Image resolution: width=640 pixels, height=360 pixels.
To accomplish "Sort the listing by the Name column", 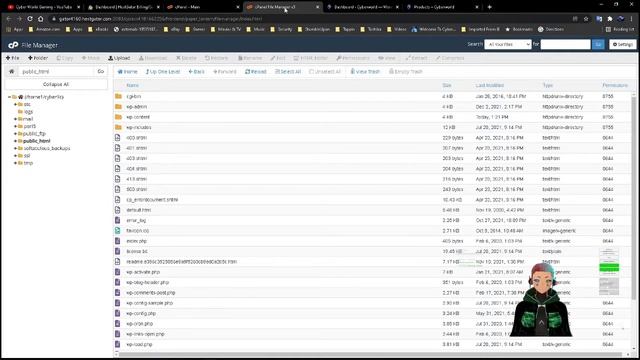I will [x=132, y=85].
